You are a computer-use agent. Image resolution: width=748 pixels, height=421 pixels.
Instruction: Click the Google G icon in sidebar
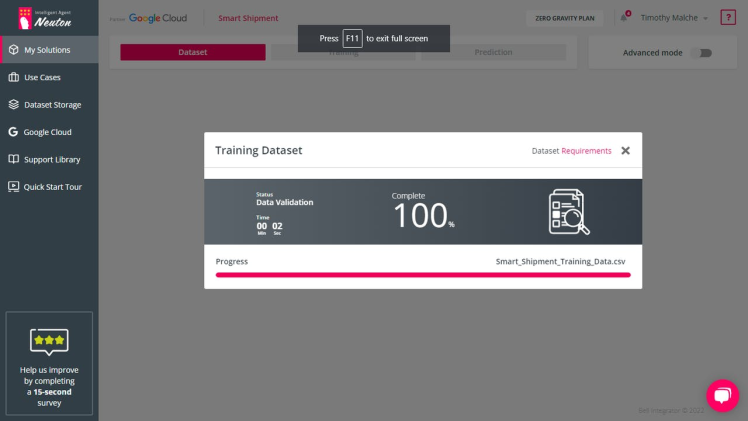click(13, 132)
